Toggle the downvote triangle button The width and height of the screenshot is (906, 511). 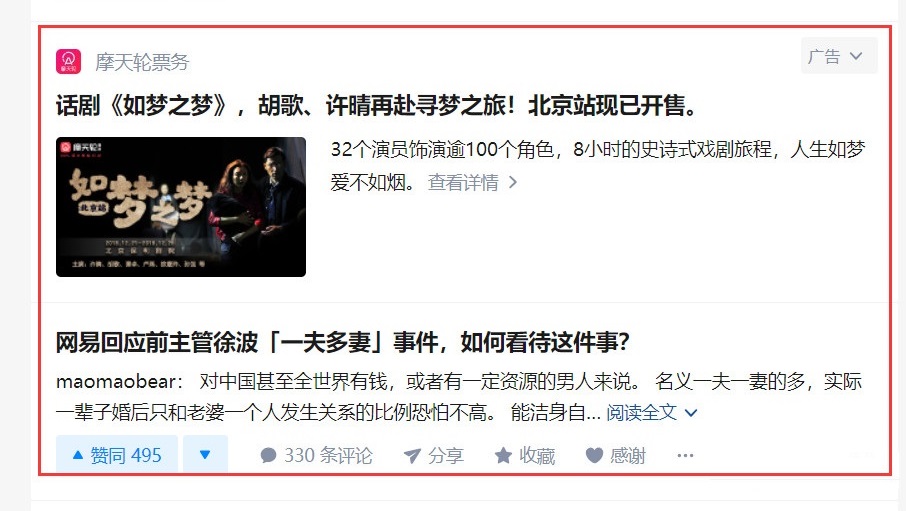(x=205, y=455)
